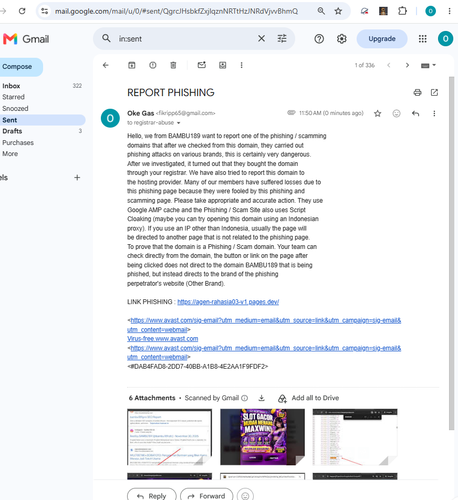Open Slot Gacor Maxwin attachment thumbnail
Screen dimensions: 458x500
click(x=262, y=437)
